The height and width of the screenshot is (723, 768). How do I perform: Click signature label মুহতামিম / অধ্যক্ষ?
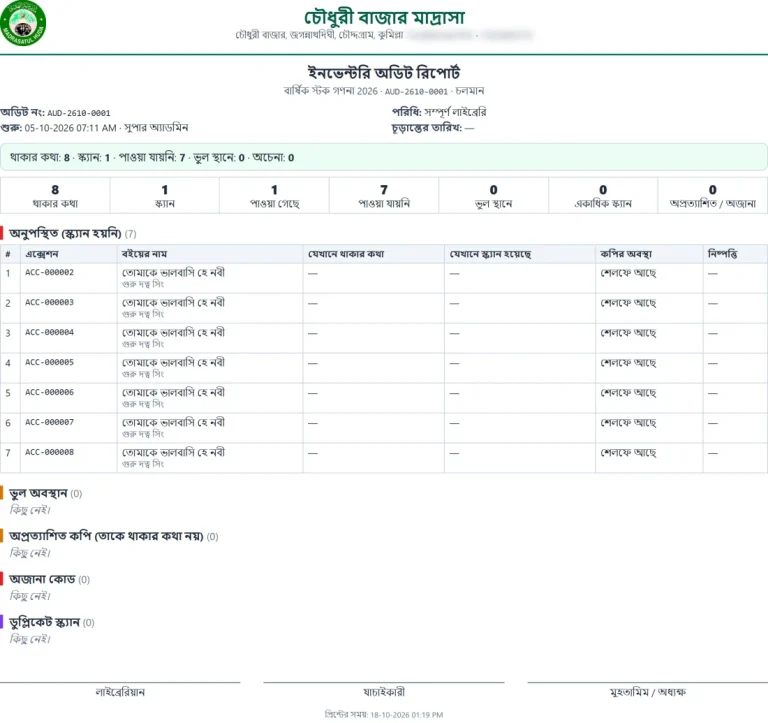(648, 692)
